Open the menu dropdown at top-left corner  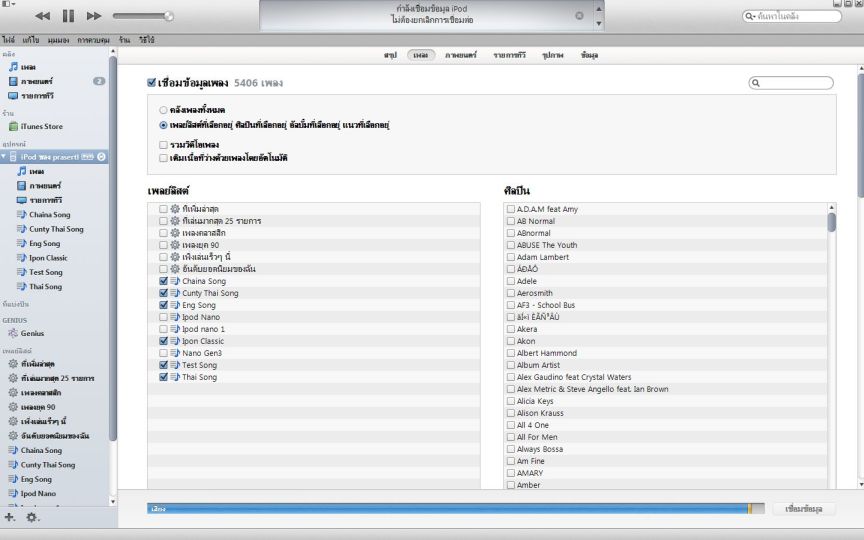pyautogui.click(x=7, y=4)
